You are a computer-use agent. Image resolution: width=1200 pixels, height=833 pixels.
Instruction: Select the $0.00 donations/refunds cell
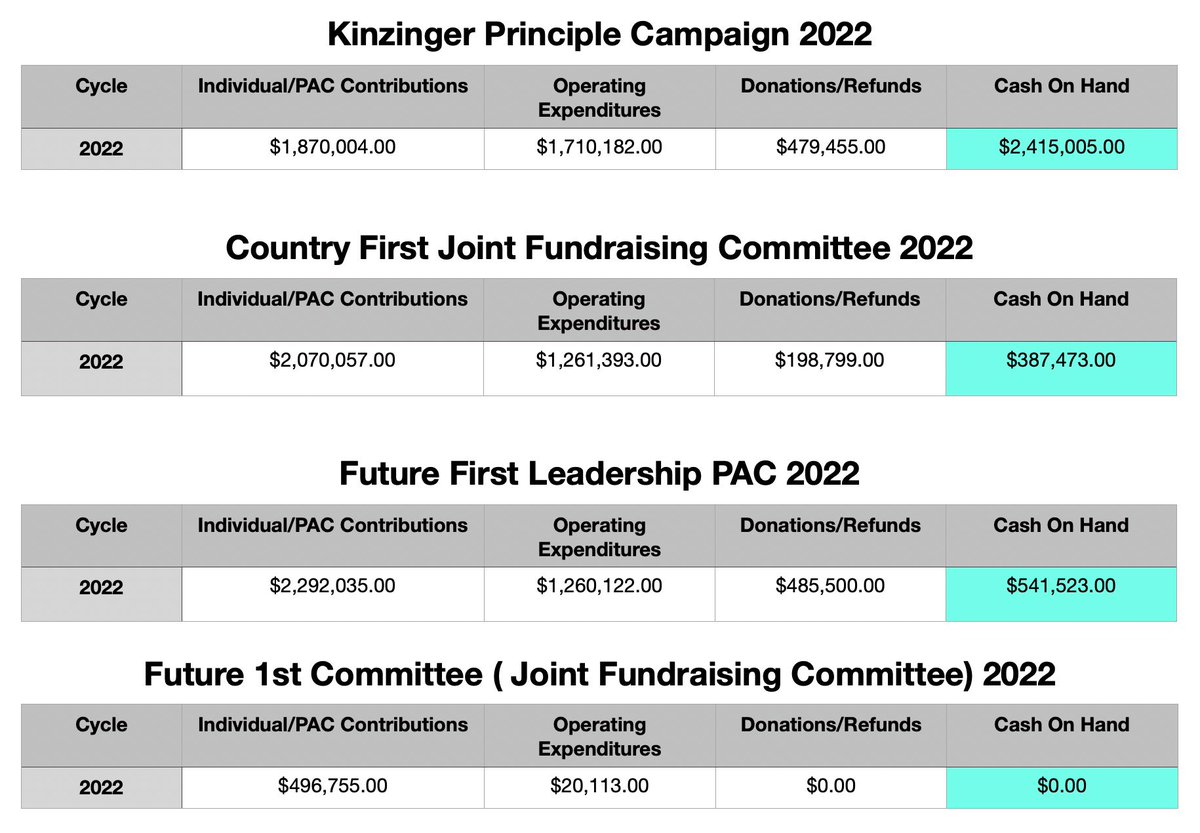tap(830, 786)
